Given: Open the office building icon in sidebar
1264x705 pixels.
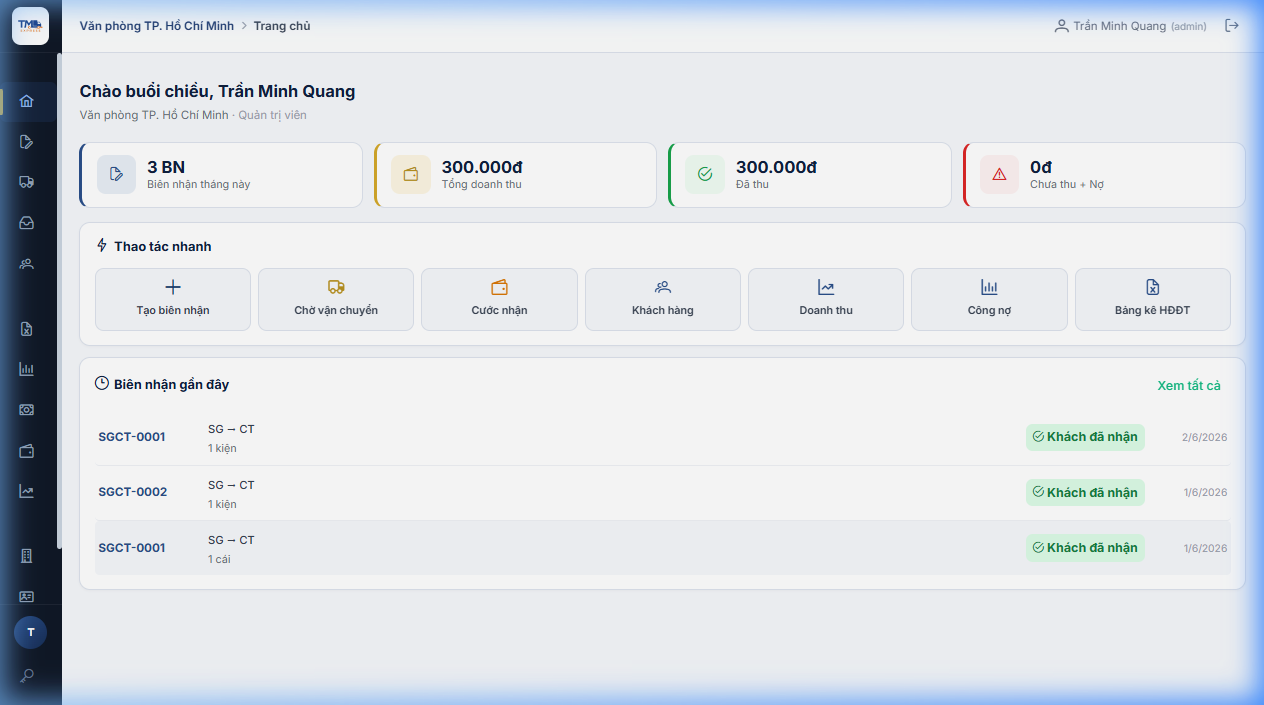Looking at the screenshot, I should click(x=27, y=556).
